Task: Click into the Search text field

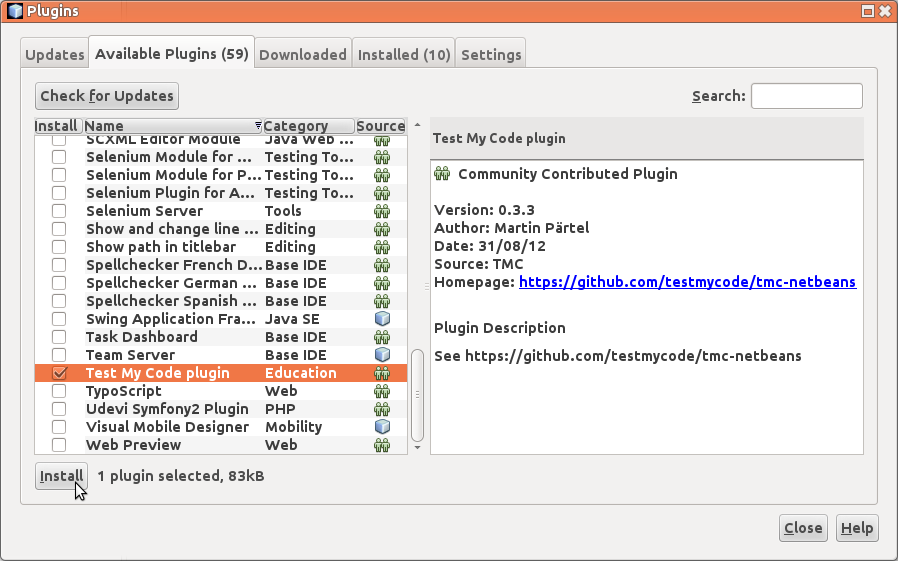Action: point(806,96)
